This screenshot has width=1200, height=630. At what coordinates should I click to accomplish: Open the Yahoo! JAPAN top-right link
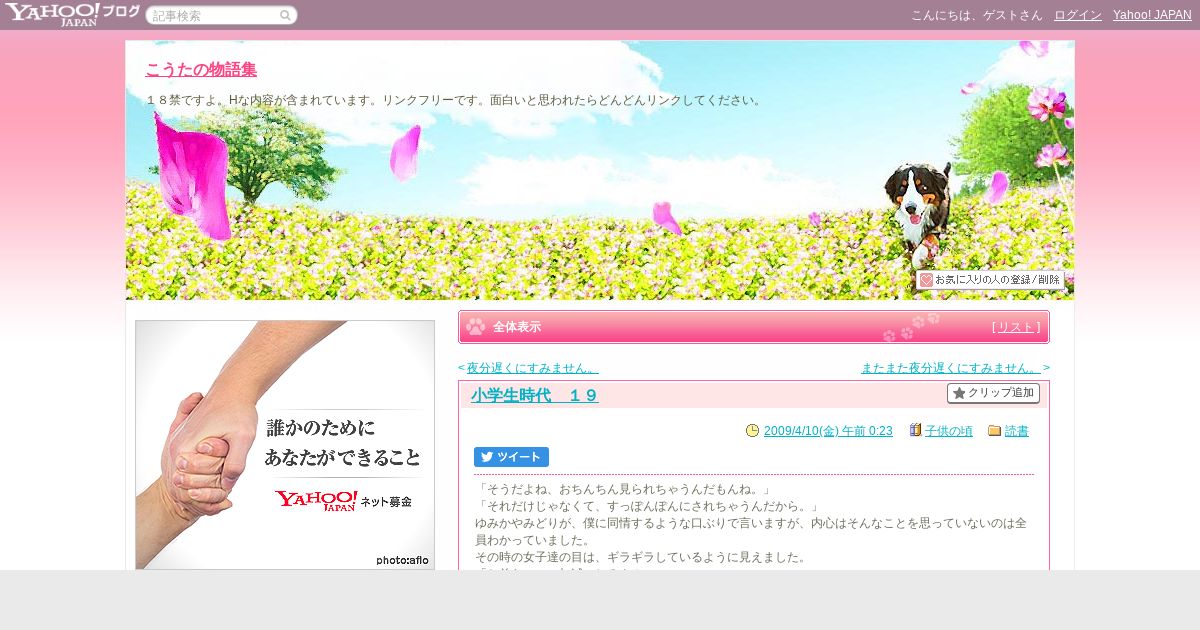1152,15
